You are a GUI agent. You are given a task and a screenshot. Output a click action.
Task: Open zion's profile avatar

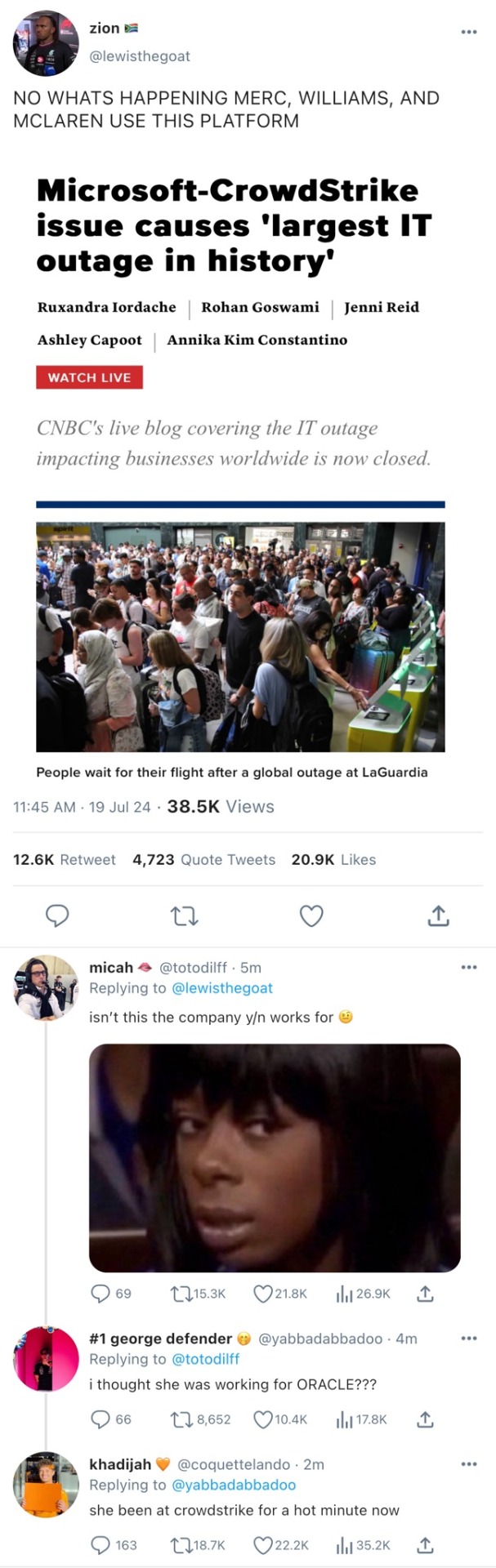(46, 43)
